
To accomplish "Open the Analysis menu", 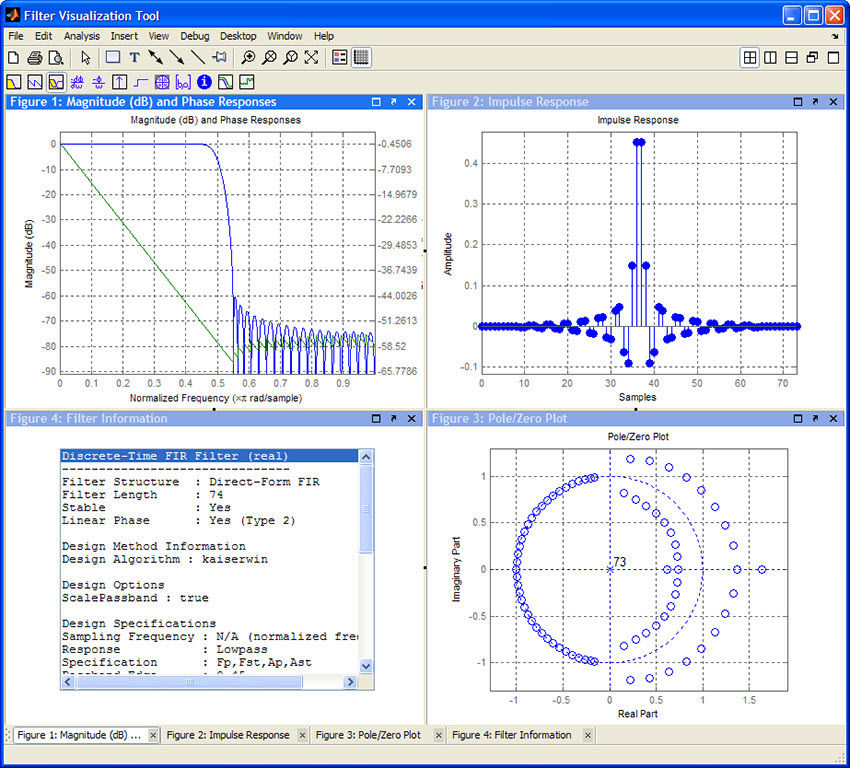I will [x=81, y=36].
